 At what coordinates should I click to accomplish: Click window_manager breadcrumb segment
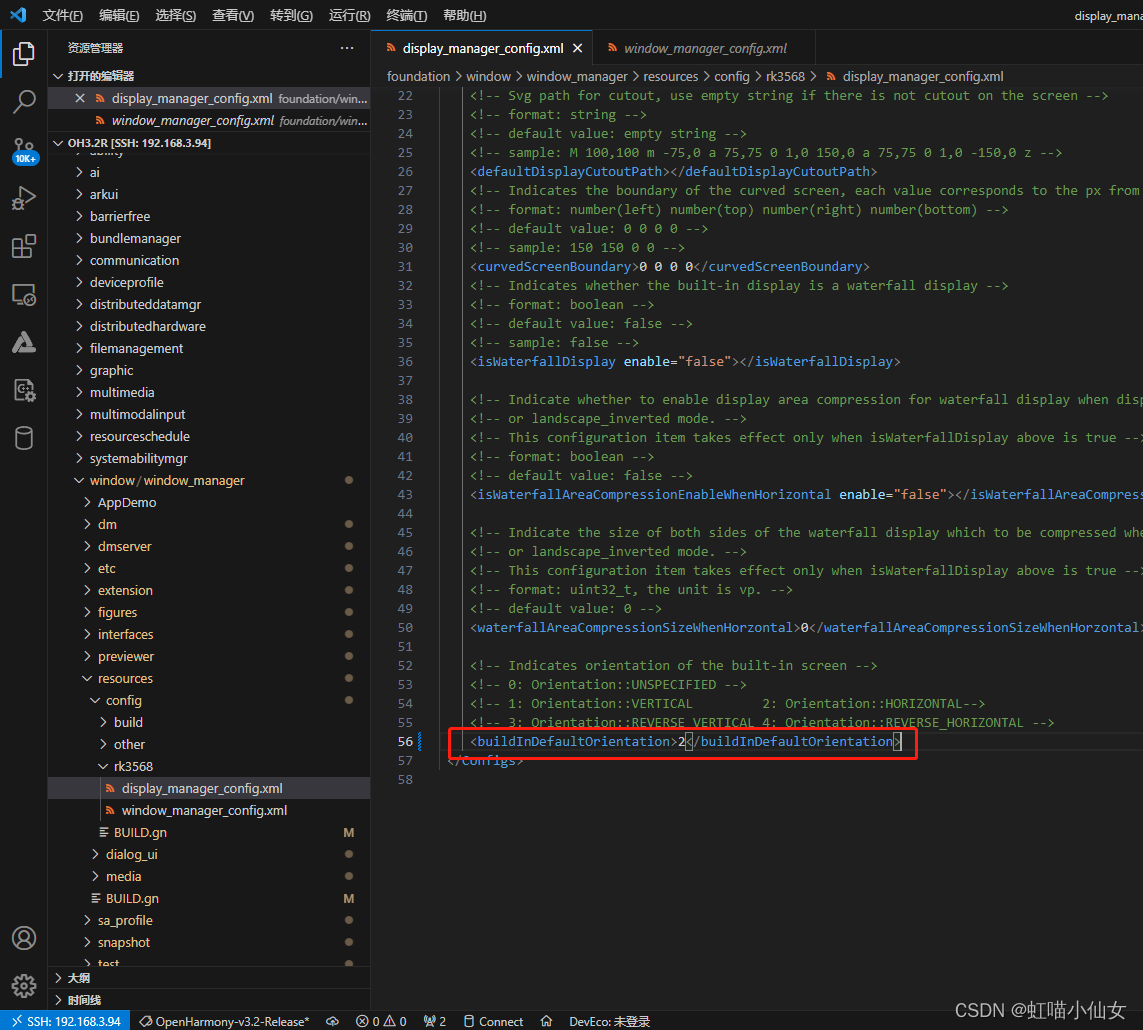pos(577,77)
